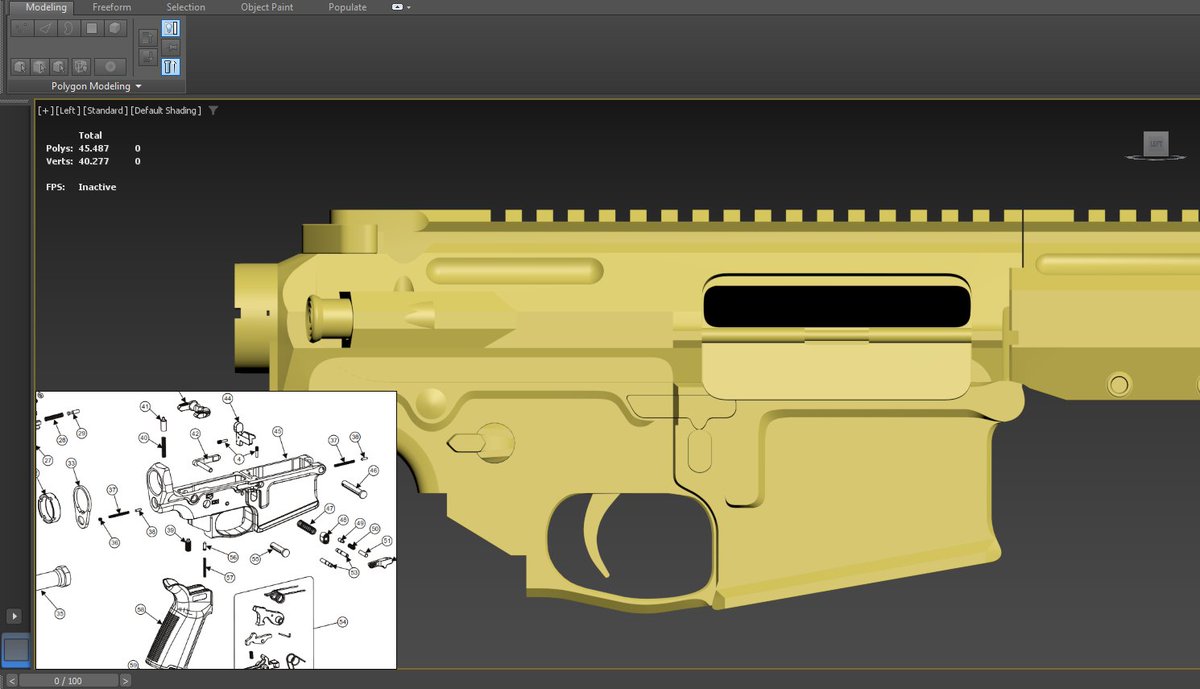1200x689 pixels.
Task: Open the Freeform ribbon tab
Action: tap(112, 7)
